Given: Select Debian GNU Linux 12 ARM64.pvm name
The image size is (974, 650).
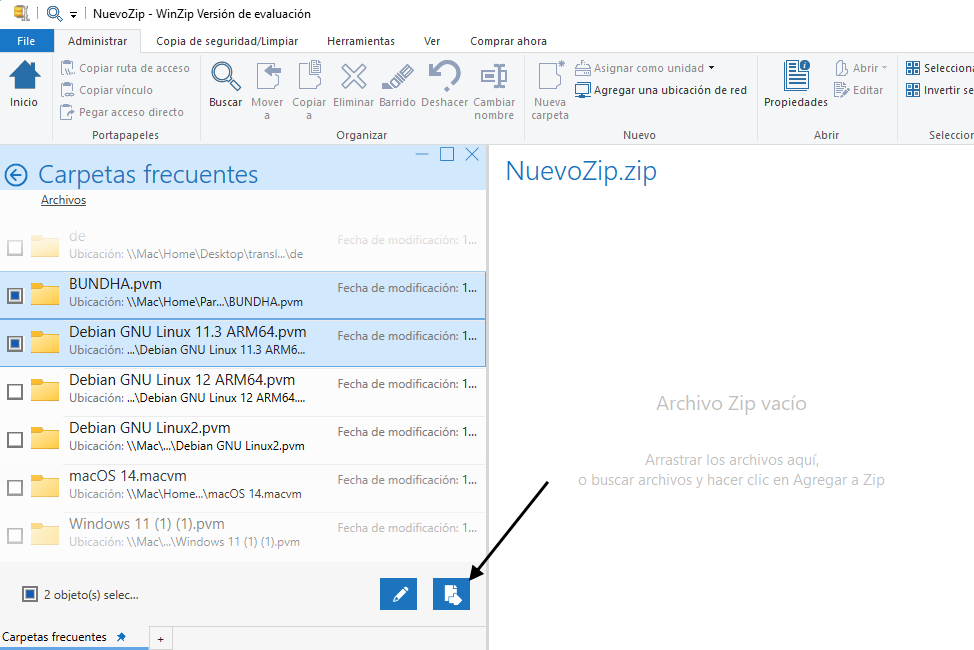Looking at the screenshot, I should [182, 380].
